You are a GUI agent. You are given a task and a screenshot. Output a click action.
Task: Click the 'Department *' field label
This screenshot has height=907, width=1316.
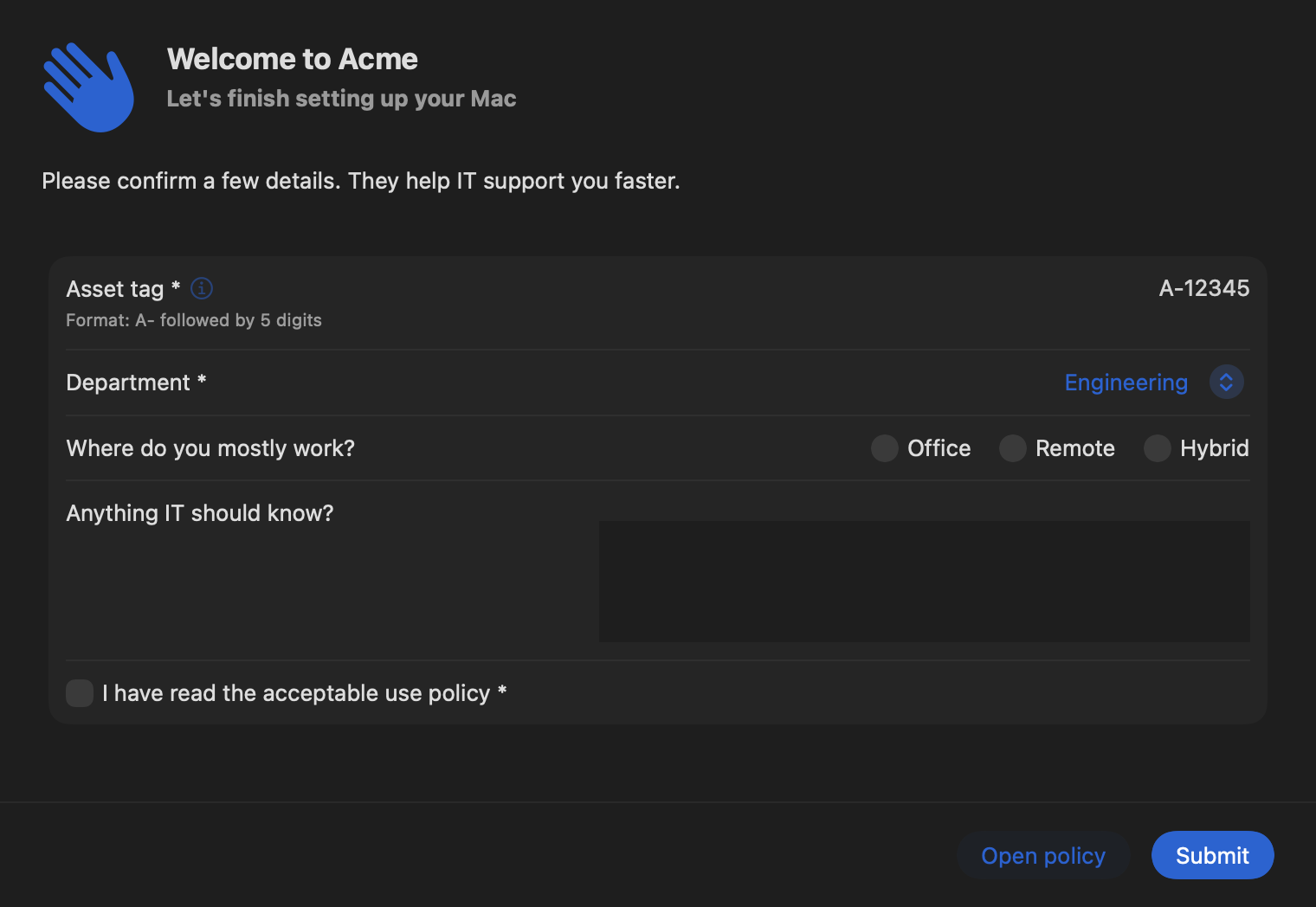coord(136,383)
